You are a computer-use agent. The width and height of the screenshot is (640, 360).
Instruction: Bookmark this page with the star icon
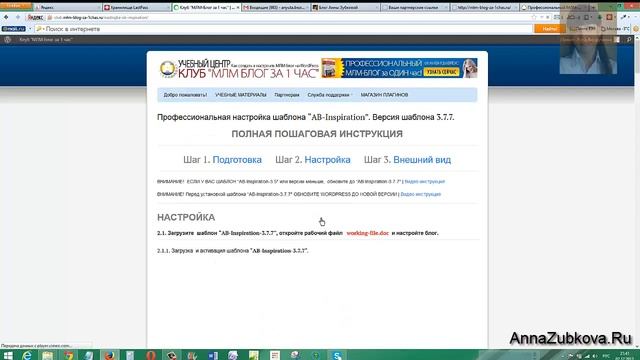coord(534,17)
